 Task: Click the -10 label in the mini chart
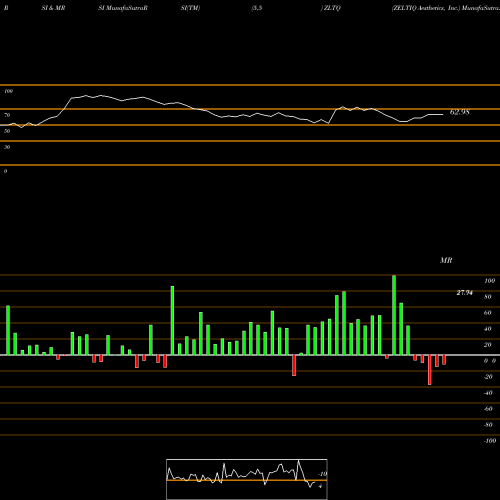[x=323, y=474]
